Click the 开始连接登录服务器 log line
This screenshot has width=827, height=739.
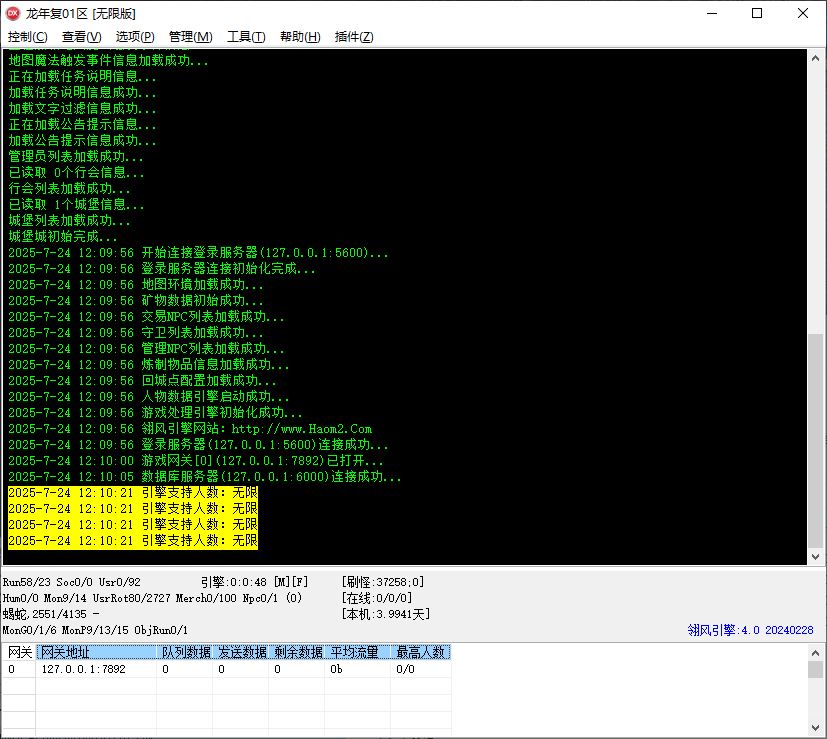(198, 253)
